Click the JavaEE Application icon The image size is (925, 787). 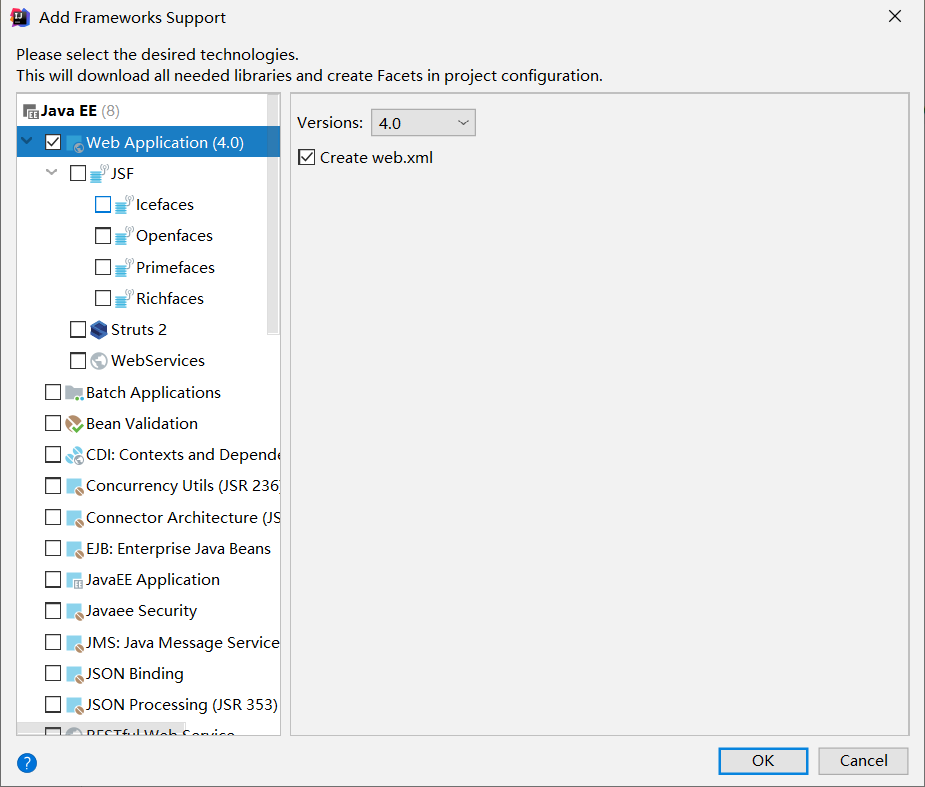[74, 581]
